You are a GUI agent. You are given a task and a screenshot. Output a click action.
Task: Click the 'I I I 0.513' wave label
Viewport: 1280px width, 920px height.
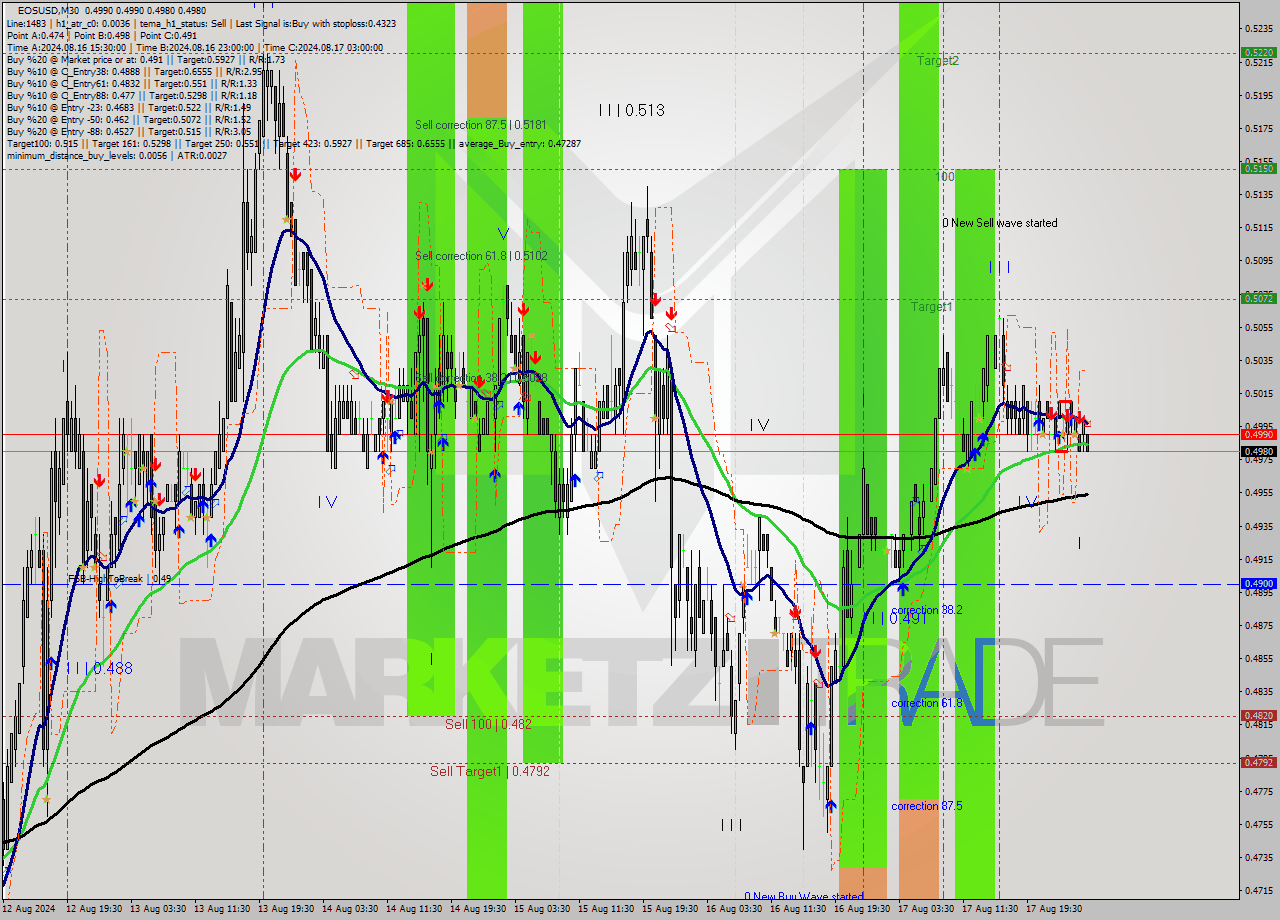point(631,110)
